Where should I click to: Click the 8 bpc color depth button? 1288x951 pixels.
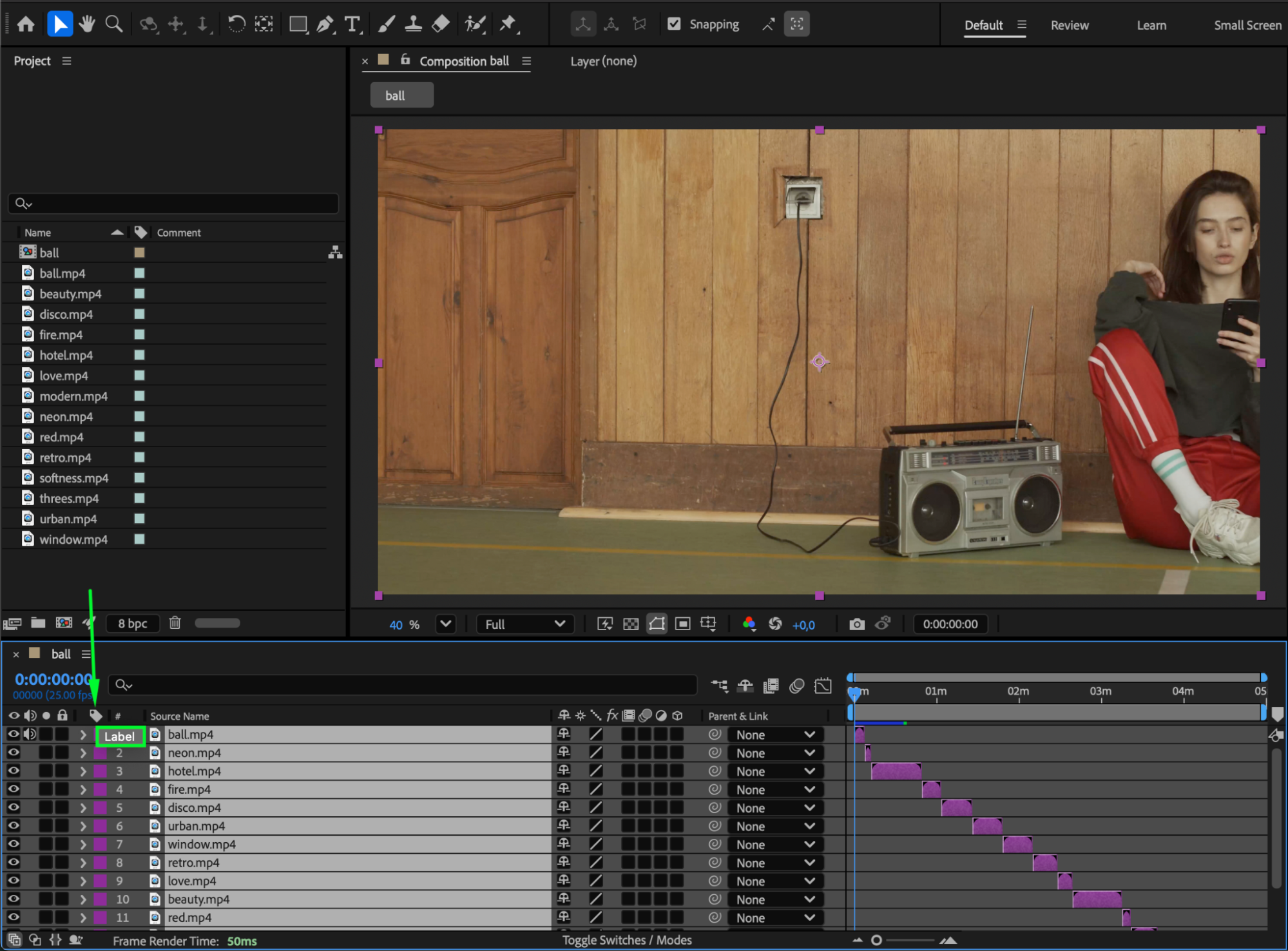tap(133, 623)
